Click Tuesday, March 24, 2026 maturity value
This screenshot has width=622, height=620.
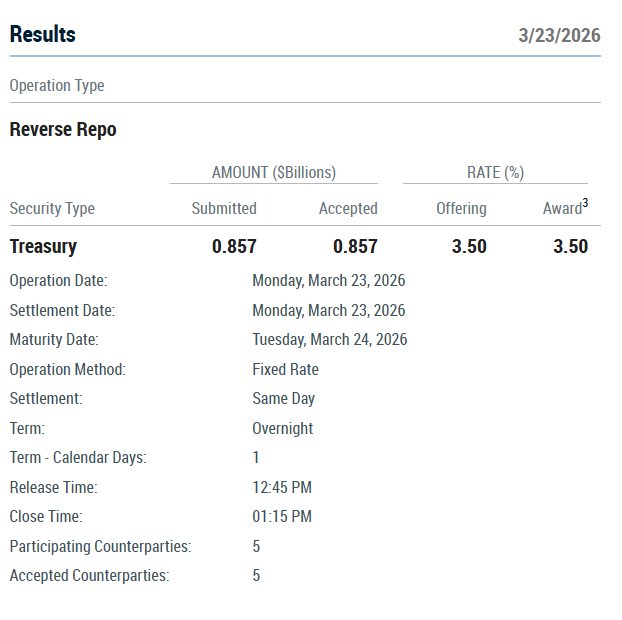(330, 340)
